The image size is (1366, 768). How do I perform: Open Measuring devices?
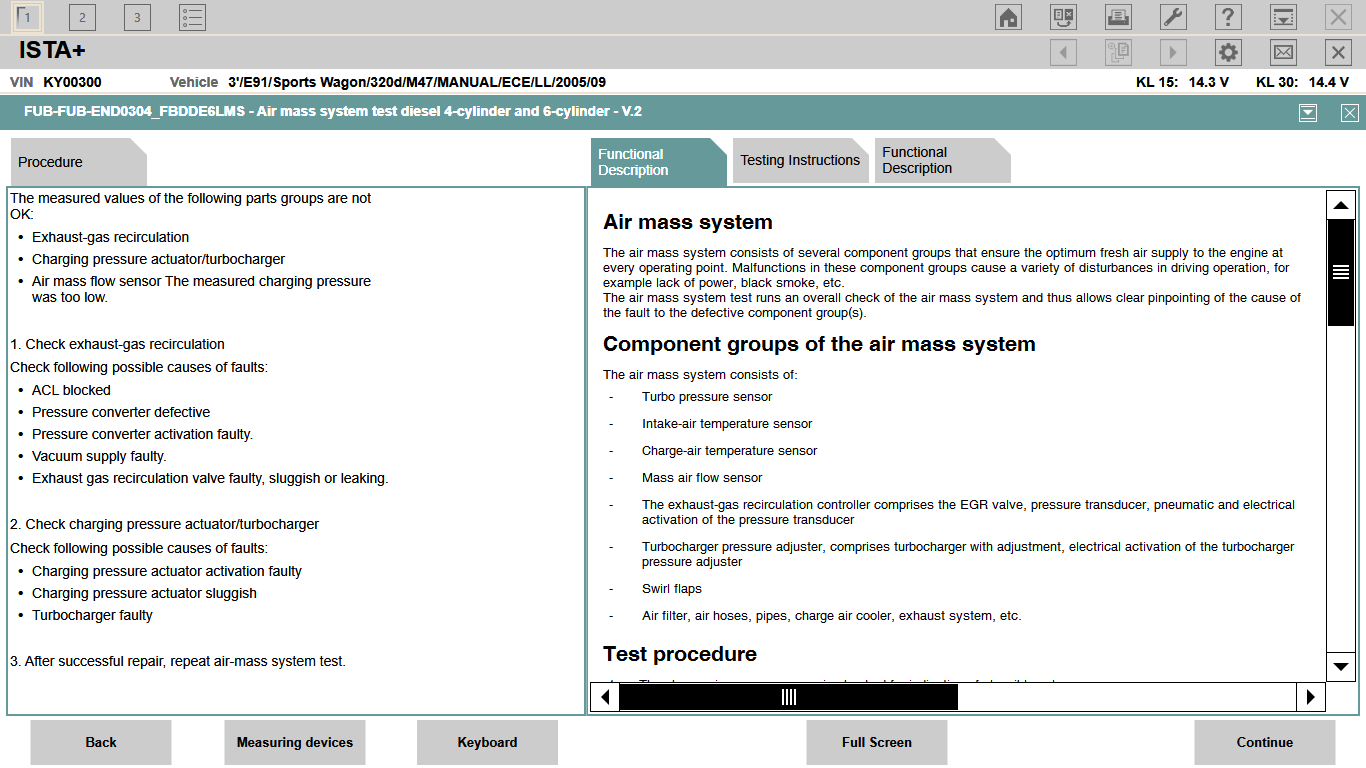click(x=295, y=742)
